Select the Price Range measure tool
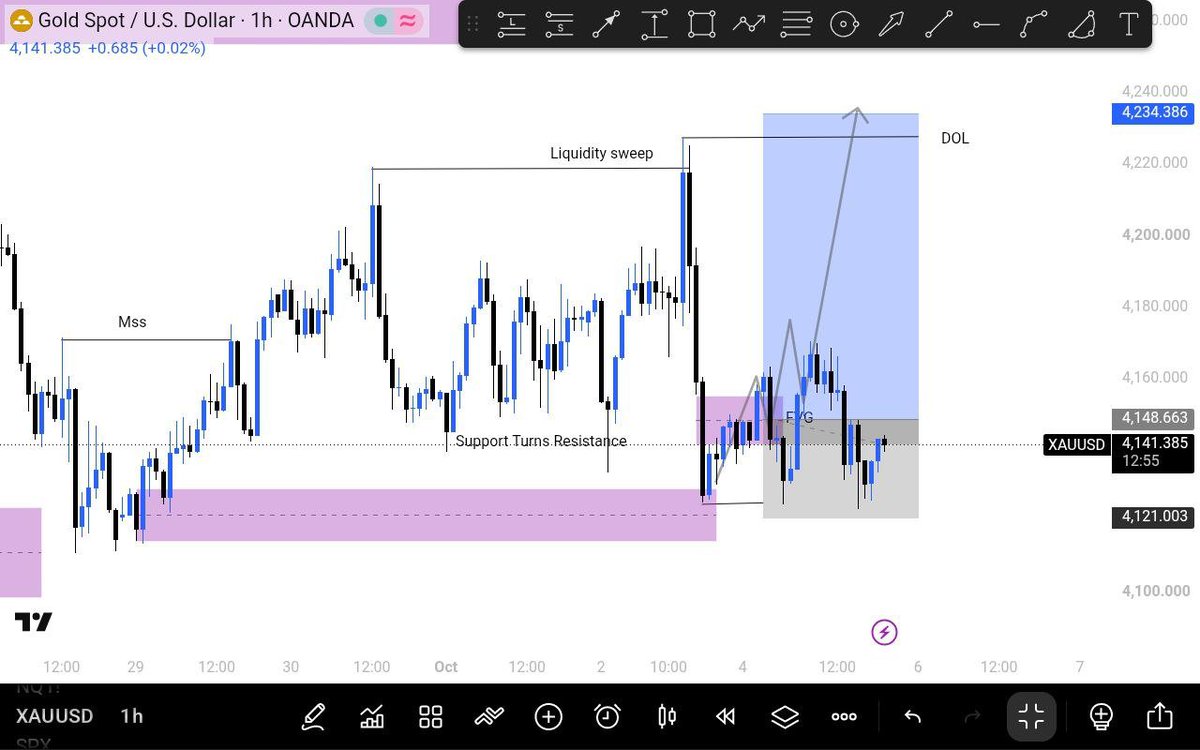This screenshot has width=1200, height=750. coord(654,24)
